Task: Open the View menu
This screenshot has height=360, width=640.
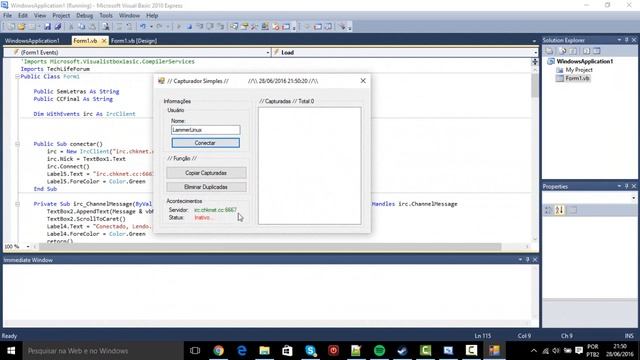Action: coord(40,16)
